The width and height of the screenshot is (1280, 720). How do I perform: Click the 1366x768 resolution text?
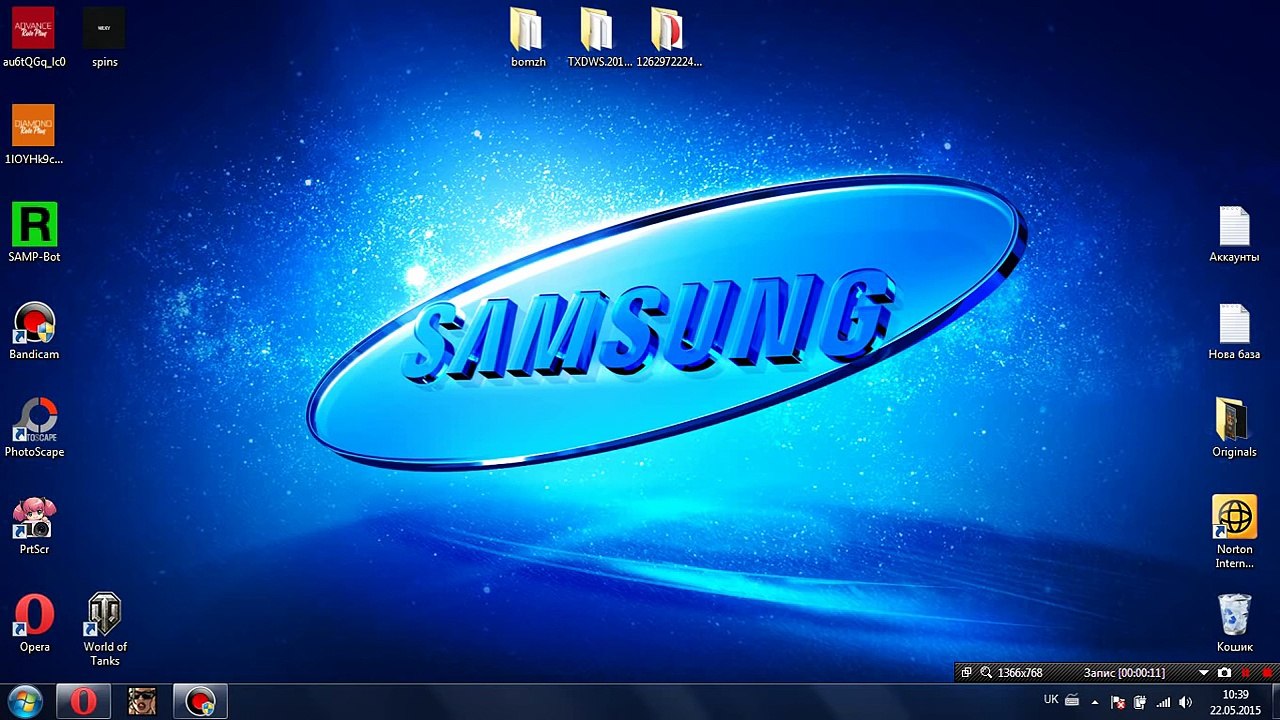(x=1020, y=673)
